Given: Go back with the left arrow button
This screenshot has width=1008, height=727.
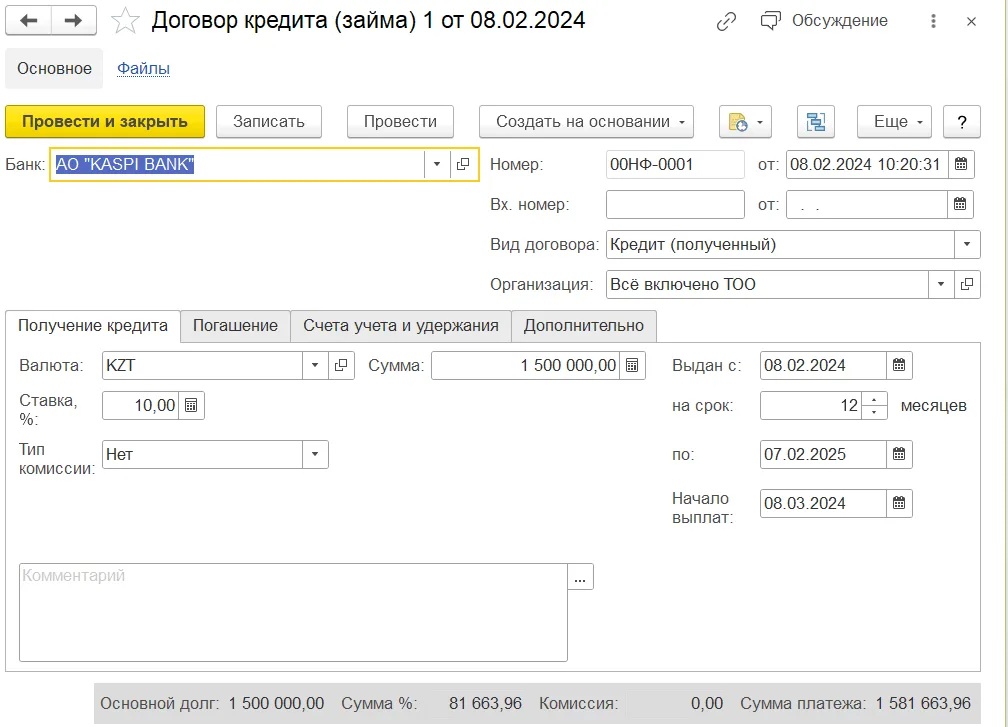Looking at the screenshot, I should (29, 21).
